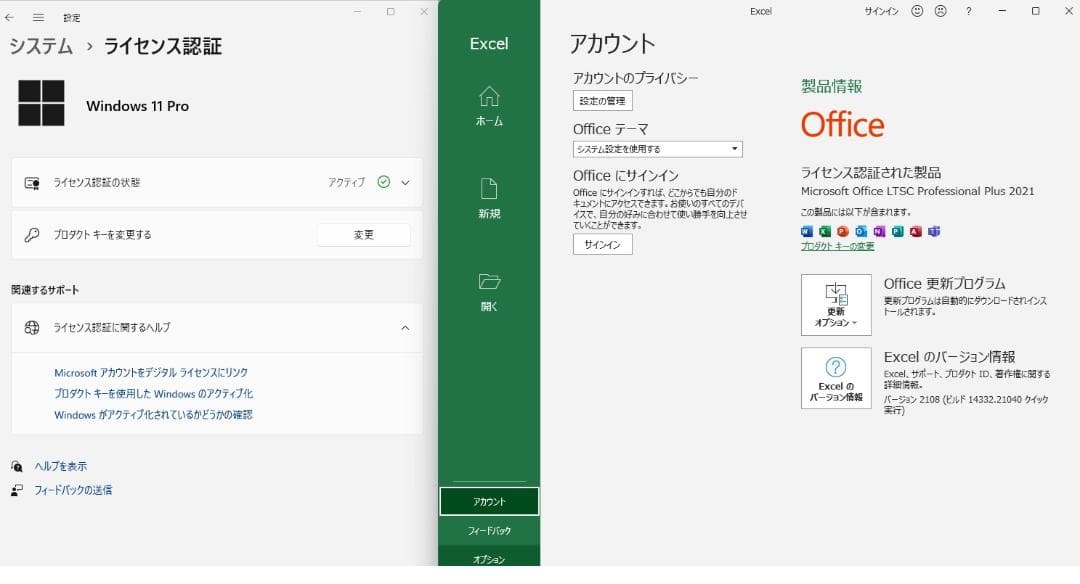This screenshot has height=584, width=1080.
Task: Click the Microsoft Office LTSC Professional Plus 2021 text
Action: tap(917, 191)
